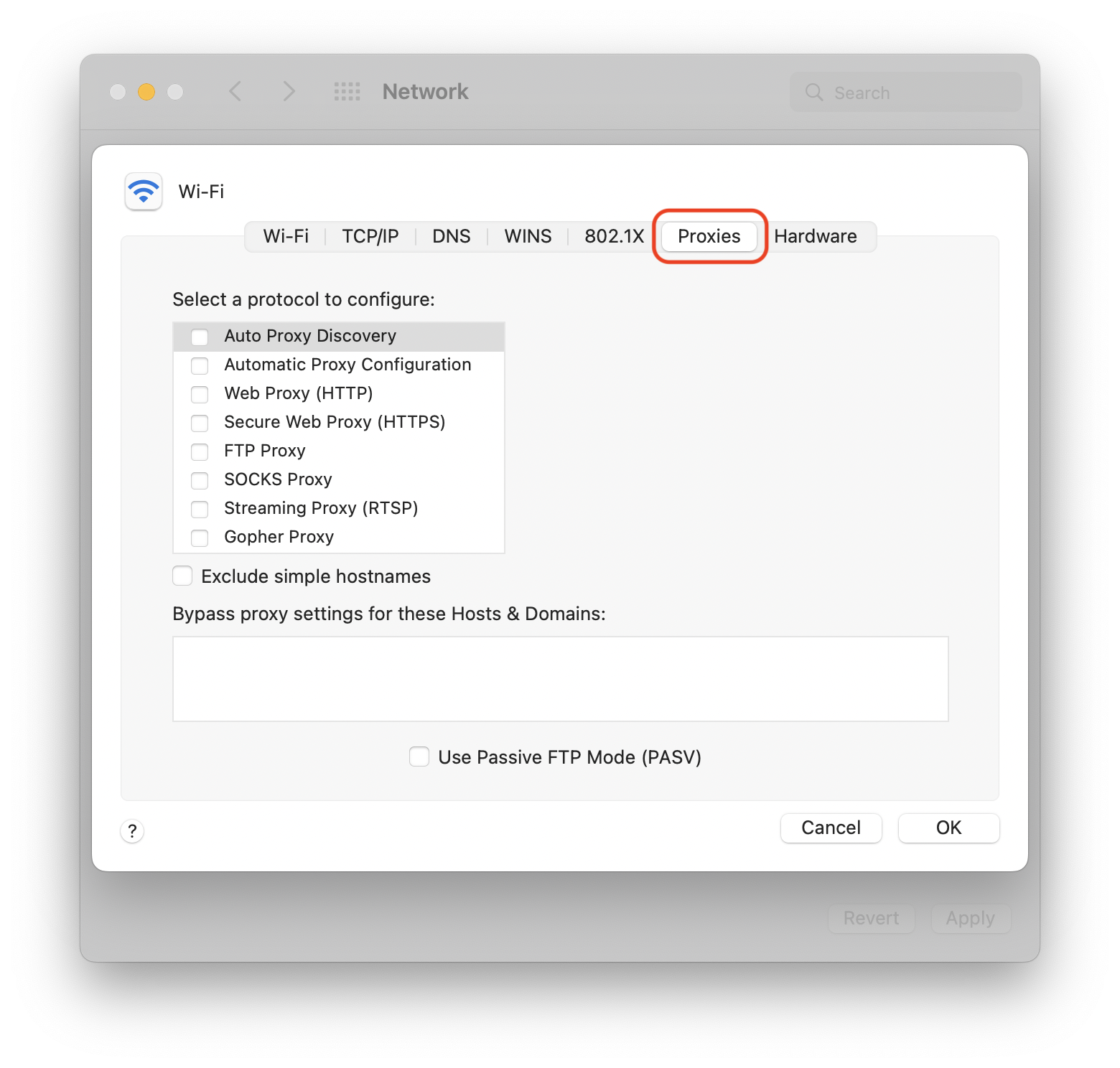Enable Auto Proxy Discovery checkbox
Image resolution: width=1120 pixels, height=1068 pixels.
pyautogui.click(x=200, y=337)
